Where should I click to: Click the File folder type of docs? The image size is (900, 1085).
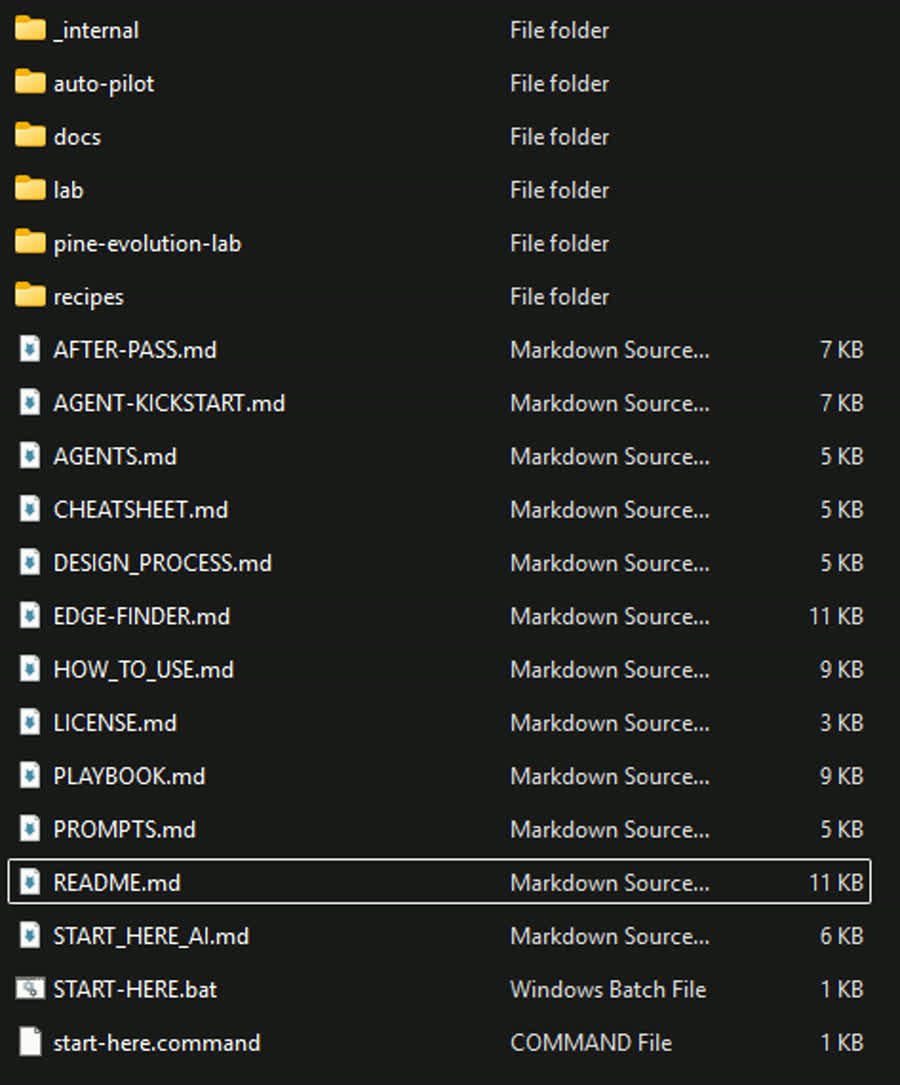(560, 136)
